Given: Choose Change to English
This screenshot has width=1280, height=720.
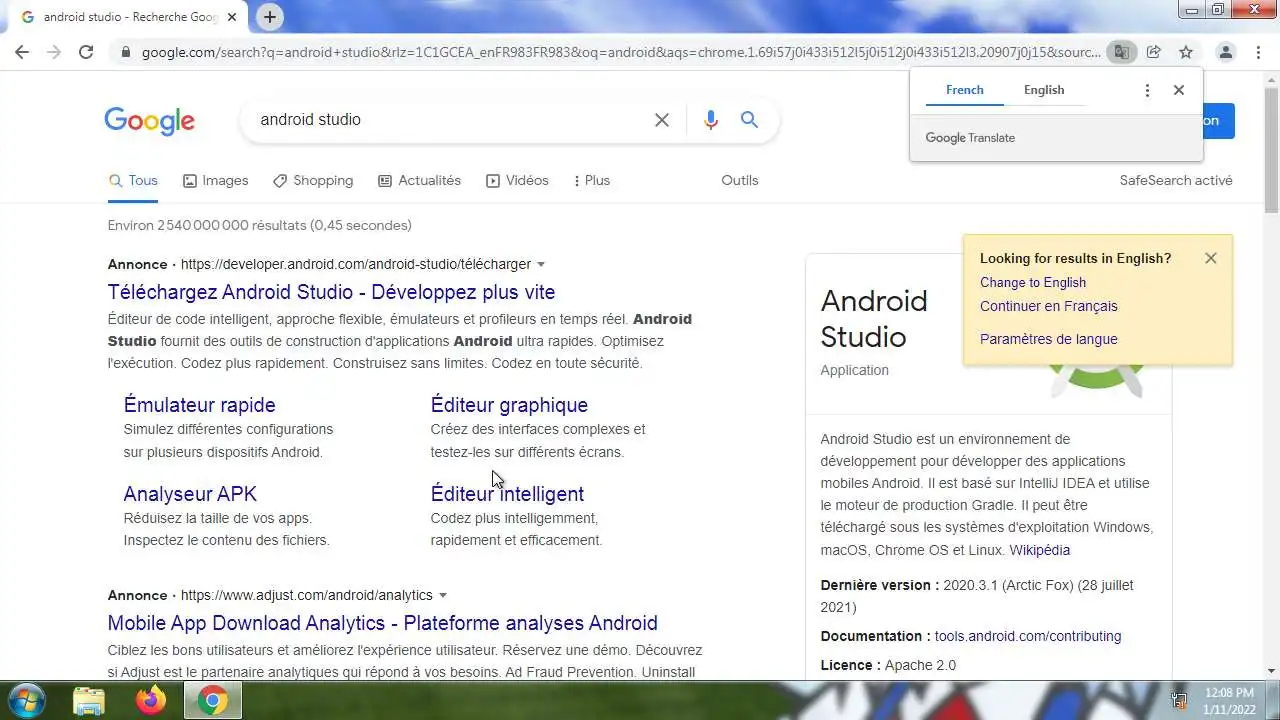Looking at the screenshot, I should click(x=1033, y=283).
